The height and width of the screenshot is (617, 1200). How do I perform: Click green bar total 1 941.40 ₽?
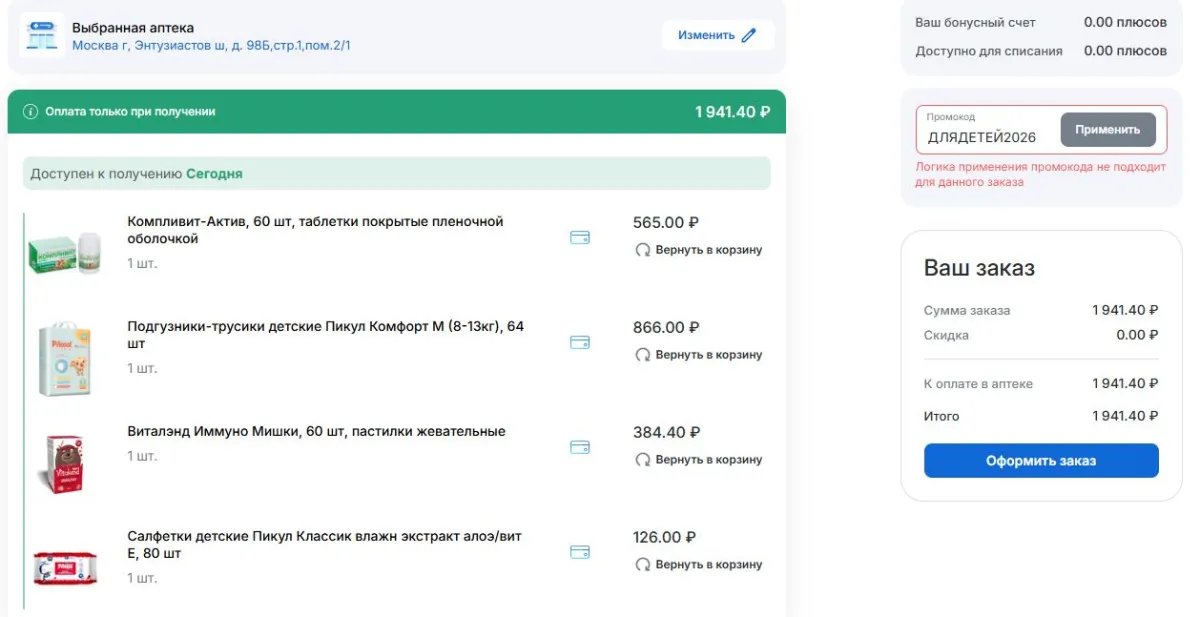tap(733, 112)
